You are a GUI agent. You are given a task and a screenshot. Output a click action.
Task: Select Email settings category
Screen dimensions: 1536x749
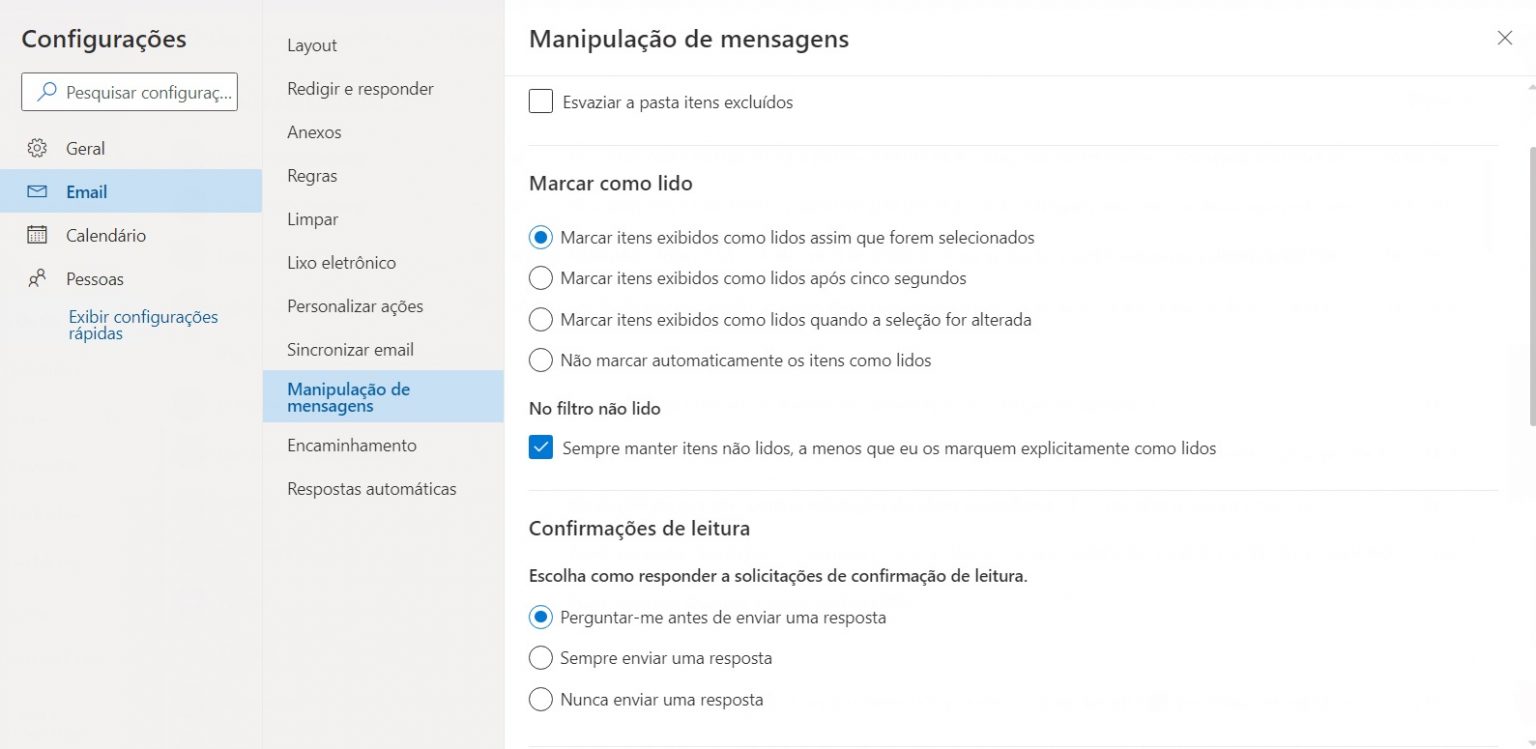pos(131,191)
